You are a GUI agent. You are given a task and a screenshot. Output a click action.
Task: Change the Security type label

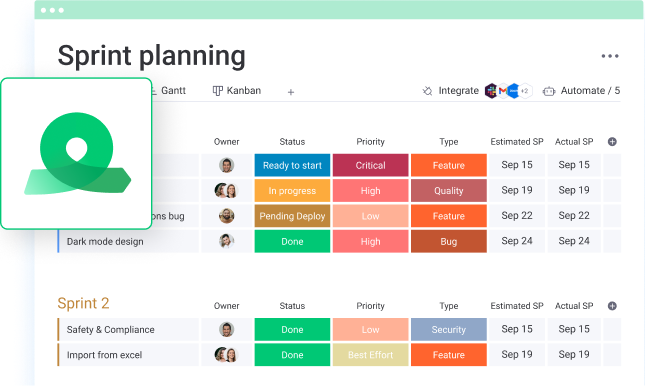(x=448, y=330)
